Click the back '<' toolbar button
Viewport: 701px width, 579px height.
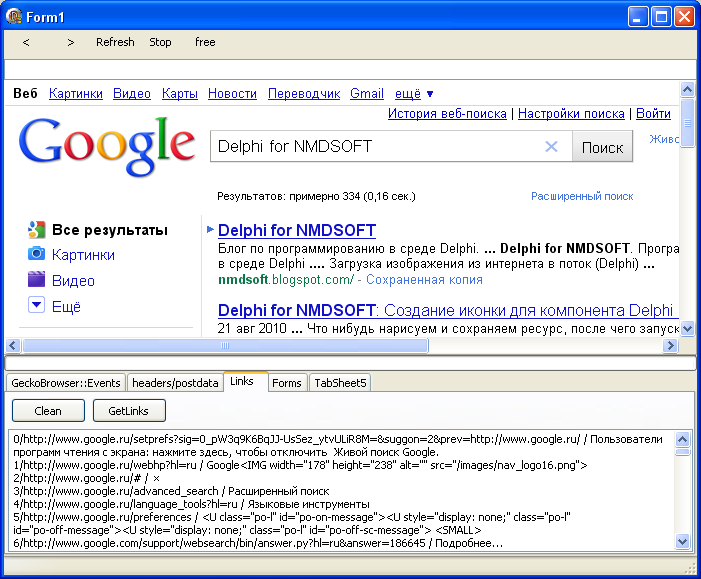pos(26,42)
